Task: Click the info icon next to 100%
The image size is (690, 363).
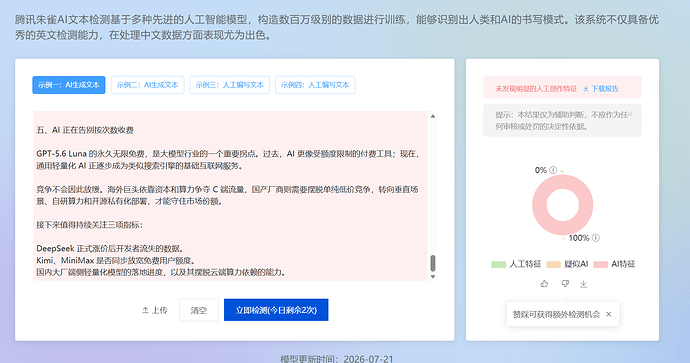Action: (595, 238)
